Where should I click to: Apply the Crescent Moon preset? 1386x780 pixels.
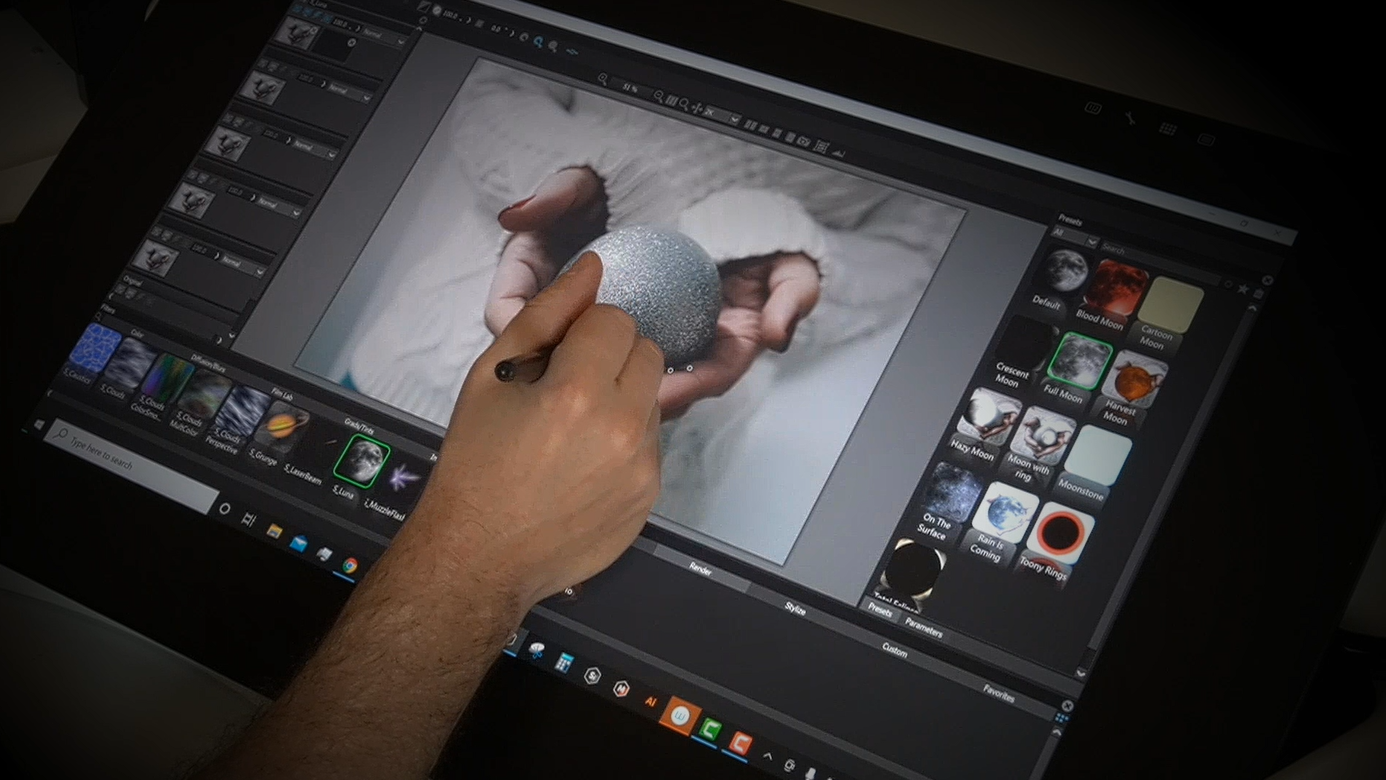coord(1025,344)
